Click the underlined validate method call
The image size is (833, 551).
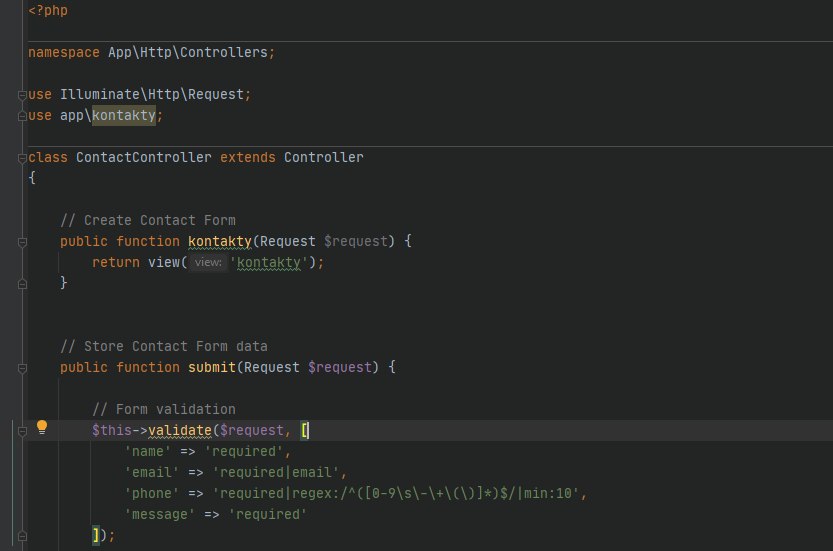(x=180, y=430)
